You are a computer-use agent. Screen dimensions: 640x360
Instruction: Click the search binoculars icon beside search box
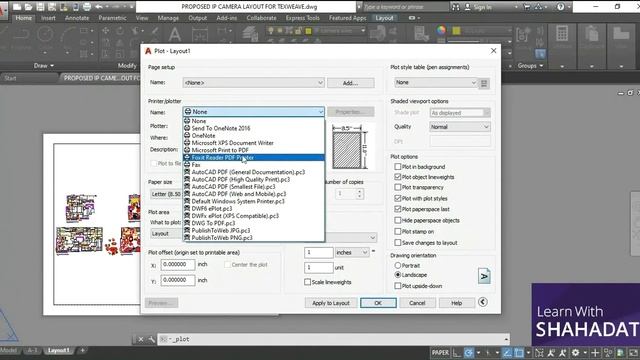click(x=456, y=7)
